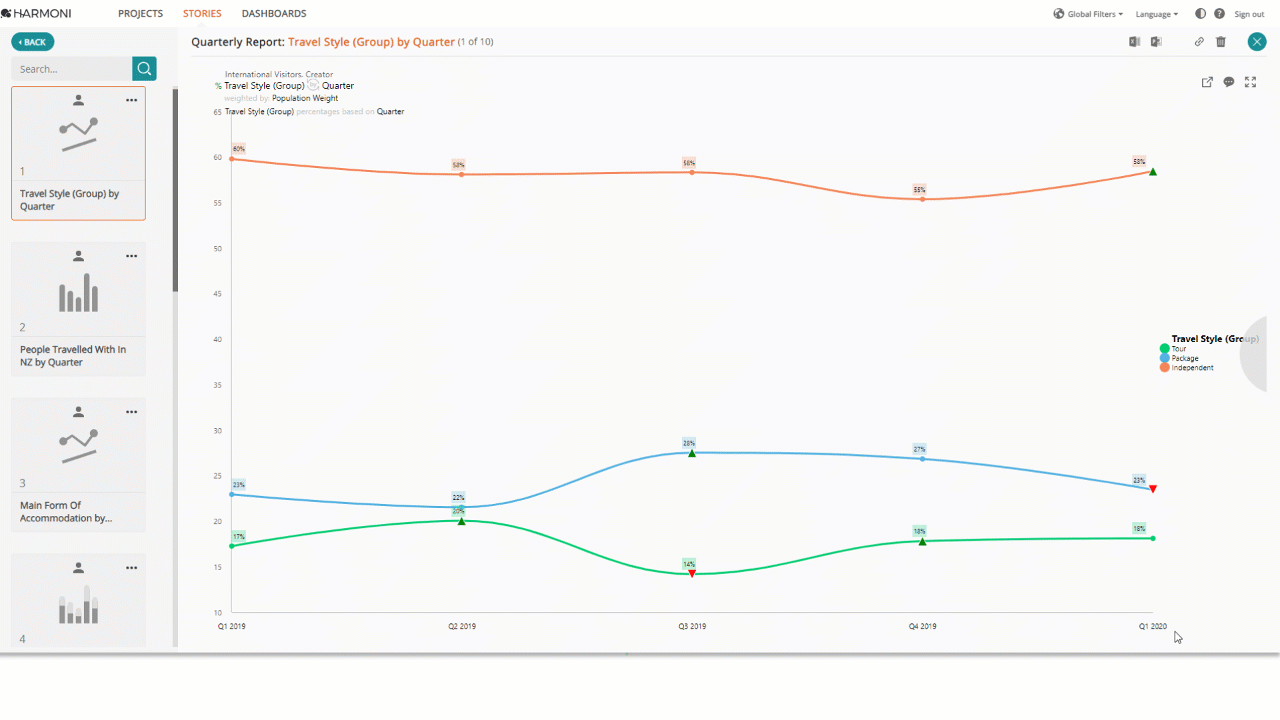1280x720 pixels.
Task: Open the help question mark icon
Action: (1219, 14)
